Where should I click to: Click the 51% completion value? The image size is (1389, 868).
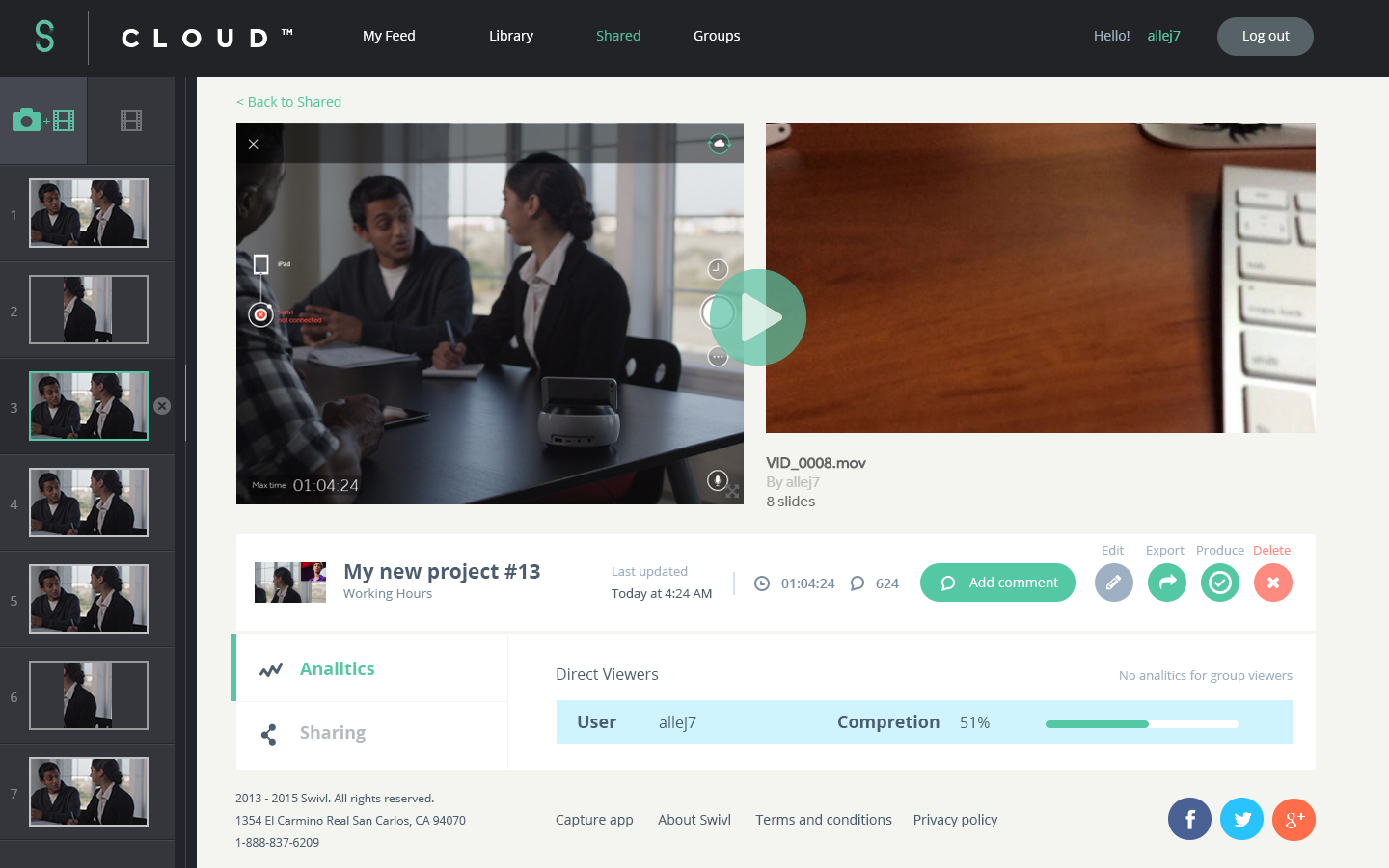(x=974, y=722)
